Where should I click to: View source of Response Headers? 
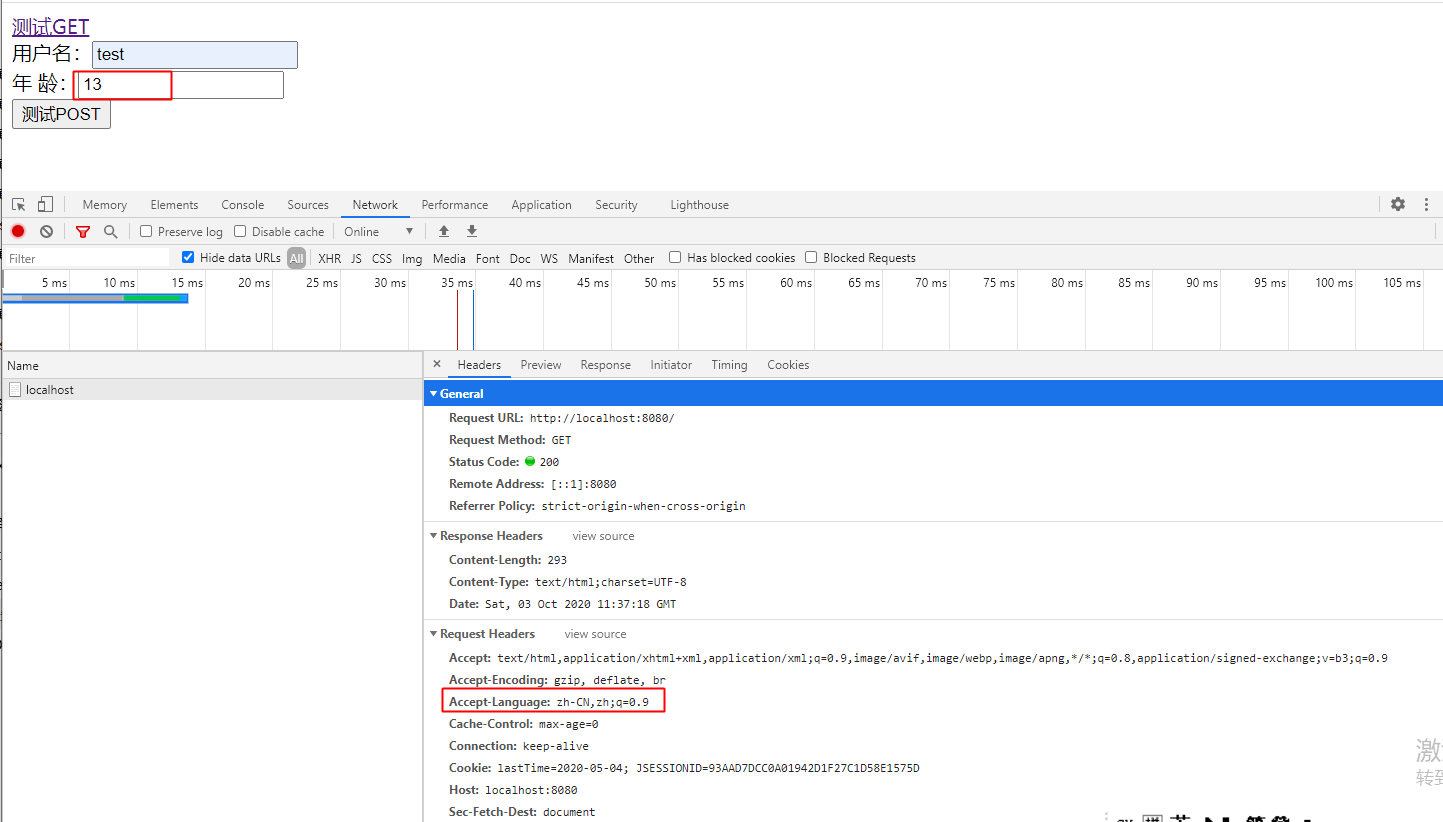pyautogui.click(x=603, y=536)
